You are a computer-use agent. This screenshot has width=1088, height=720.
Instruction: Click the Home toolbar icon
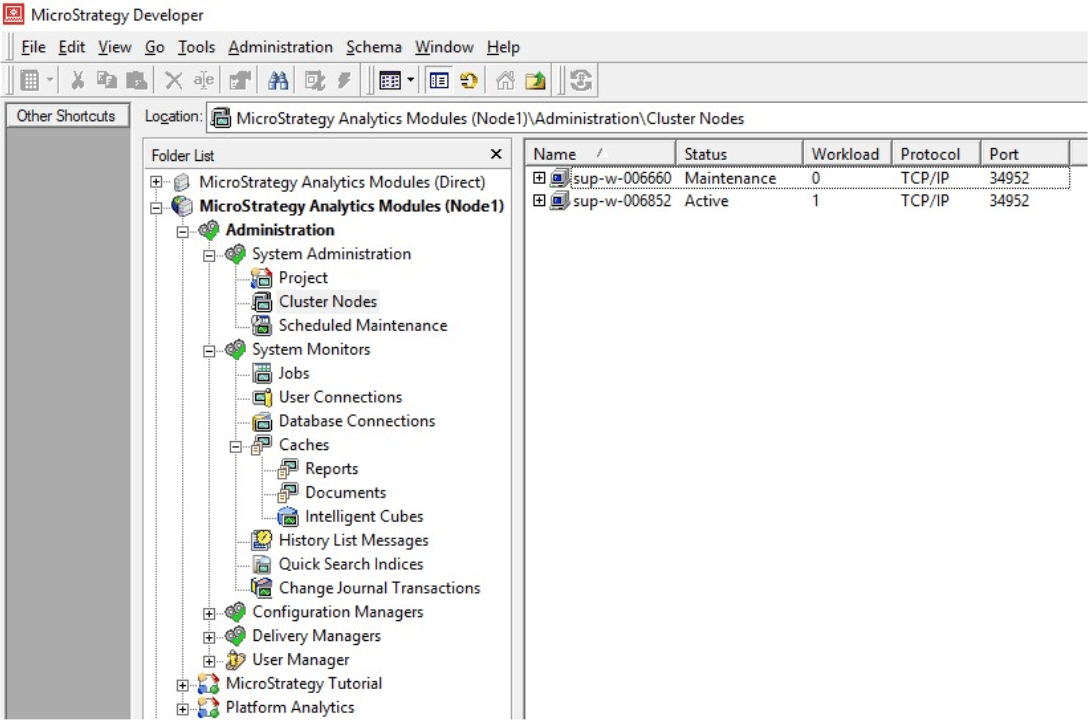point(505,80)
